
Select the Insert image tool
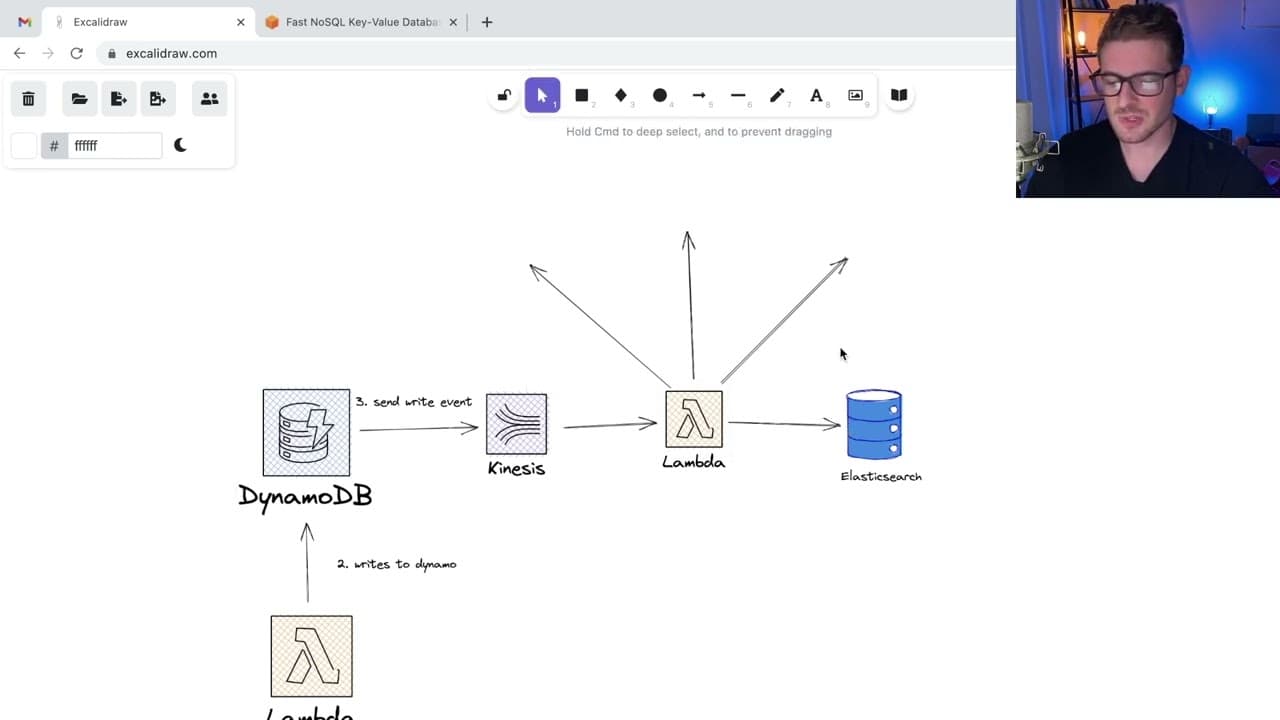point(855,95)
